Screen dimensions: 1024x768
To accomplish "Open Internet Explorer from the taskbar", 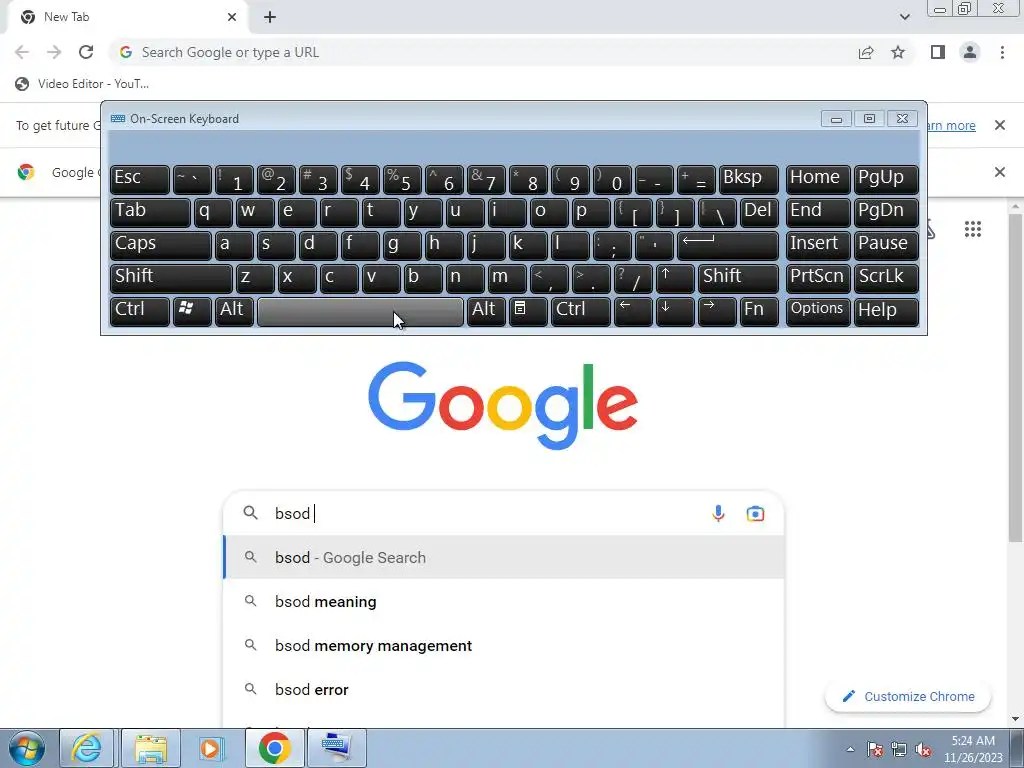I will [87, 748].
